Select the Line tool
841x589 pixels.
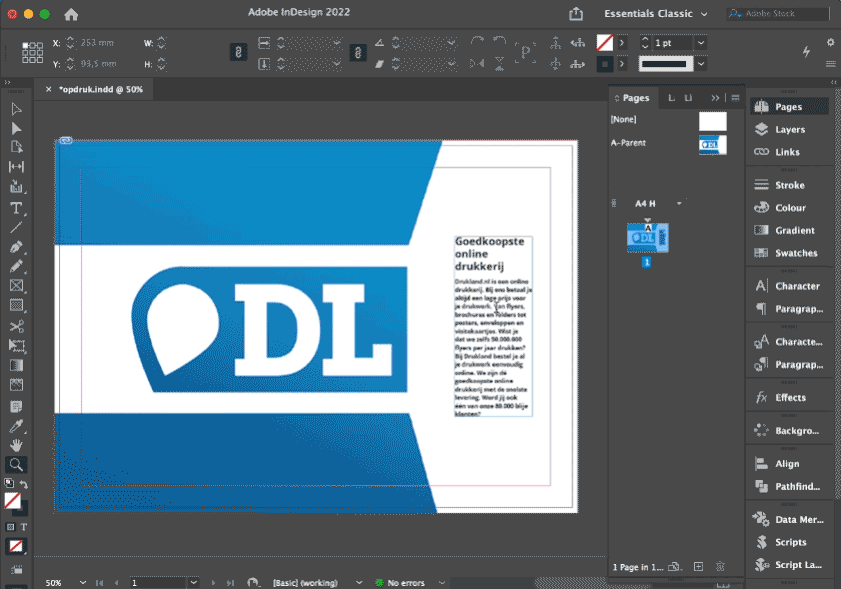tap(16, 227)
